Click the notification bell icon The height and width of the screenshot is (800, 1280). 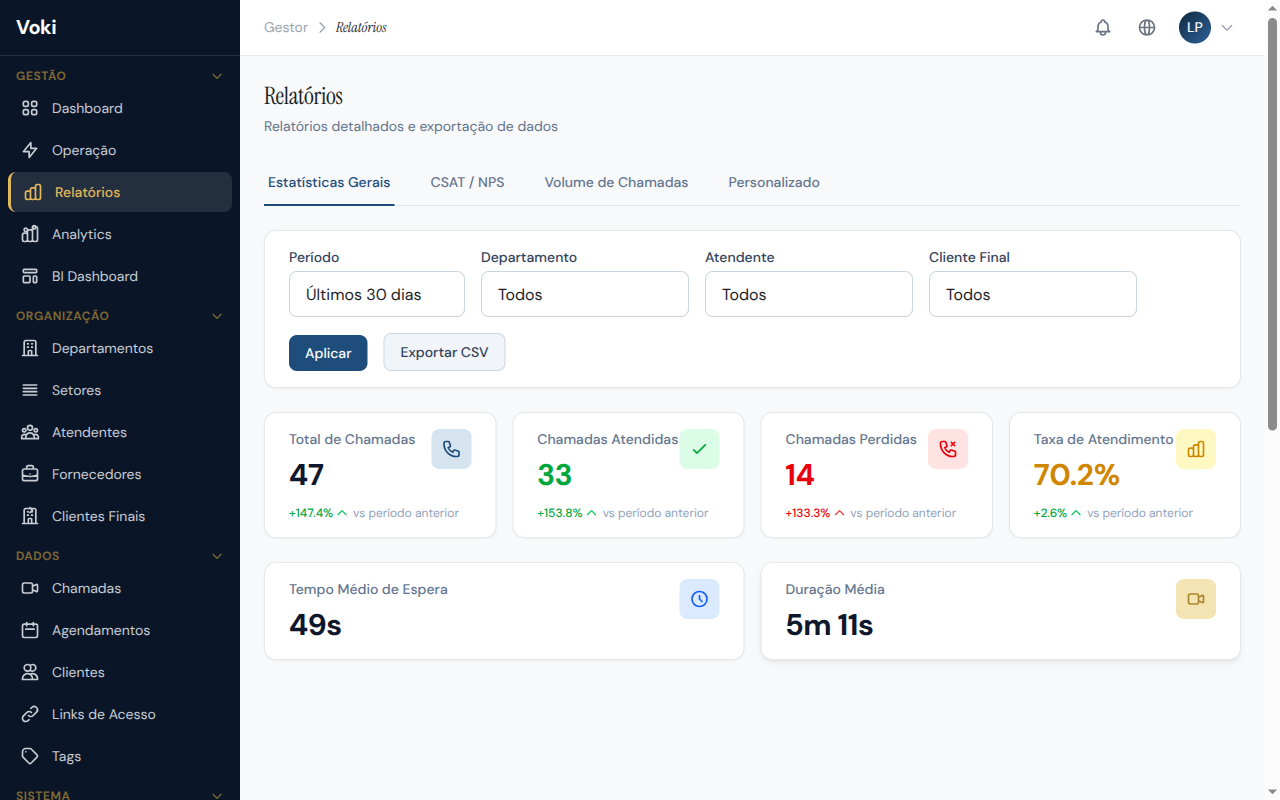pyautogui.click(x=1103, y=28)
